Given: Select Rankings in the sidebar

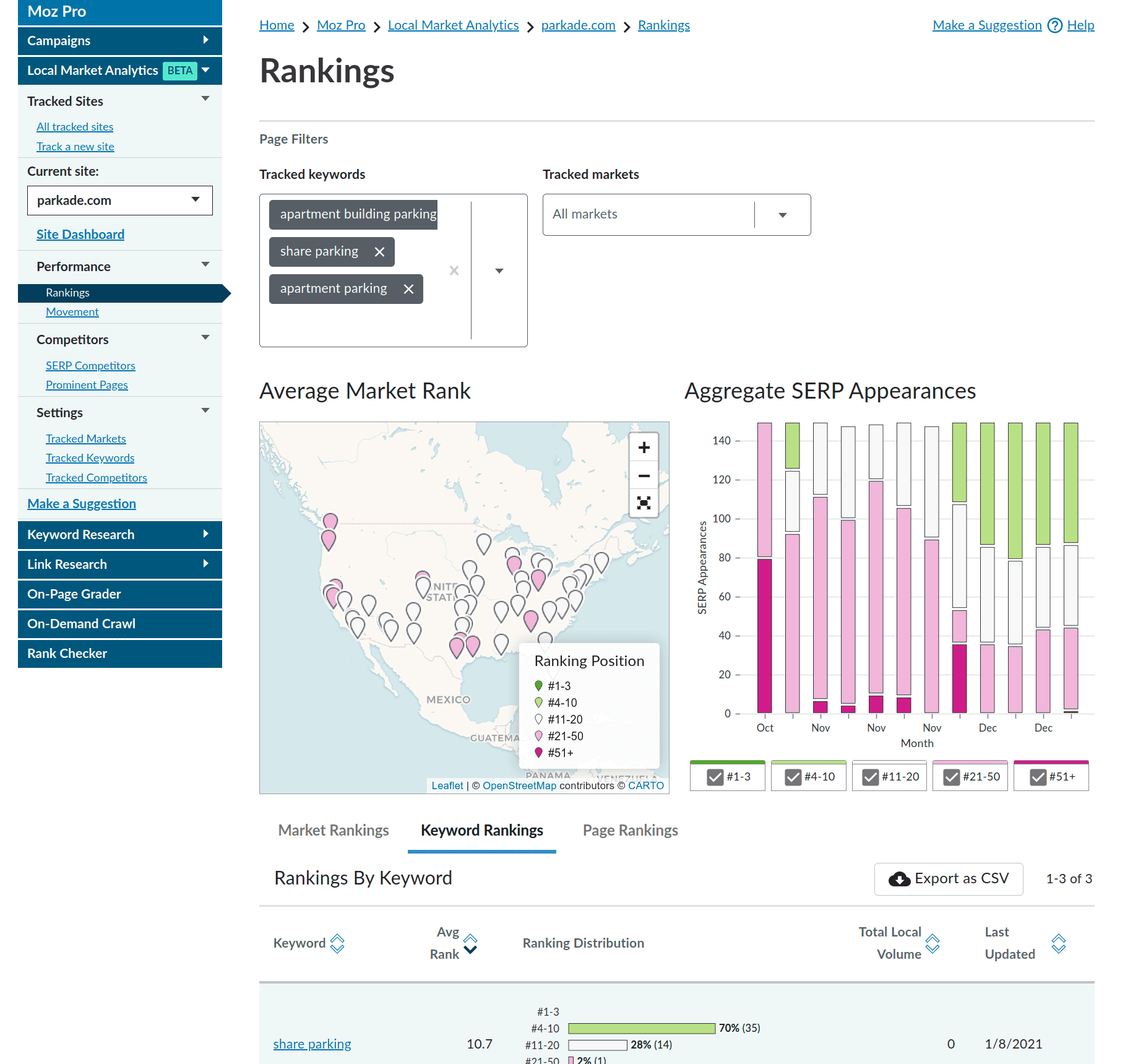Looking at the screenshot, I should pyautogui.click(x=120, y=293).
